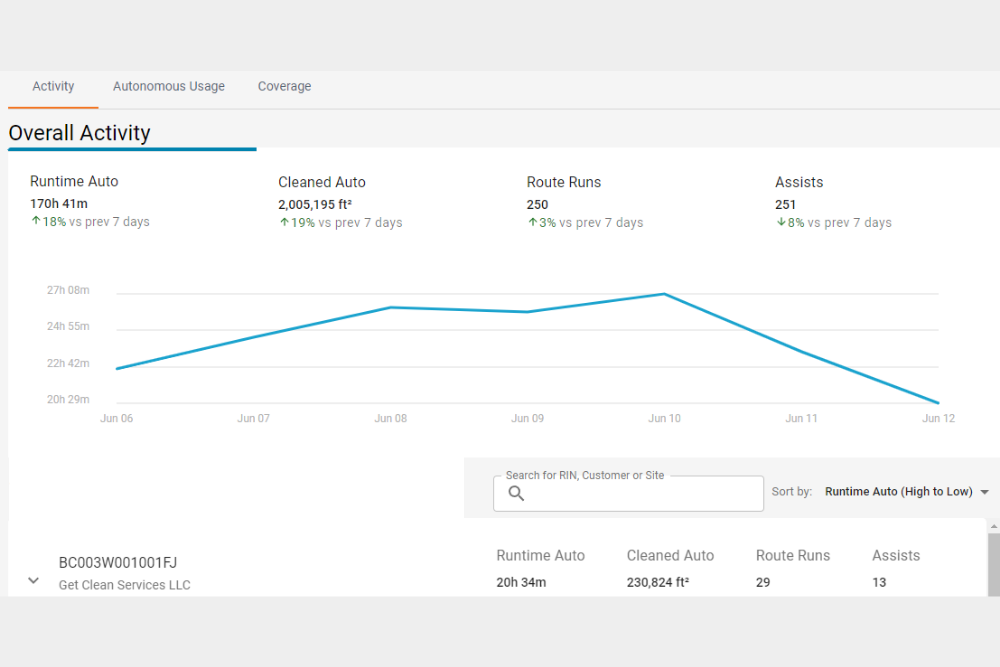Click the Jun 10 peak point on chart
Viewport: 1000px width, 667px height.
pyautogui.click(x=664, y=294)
